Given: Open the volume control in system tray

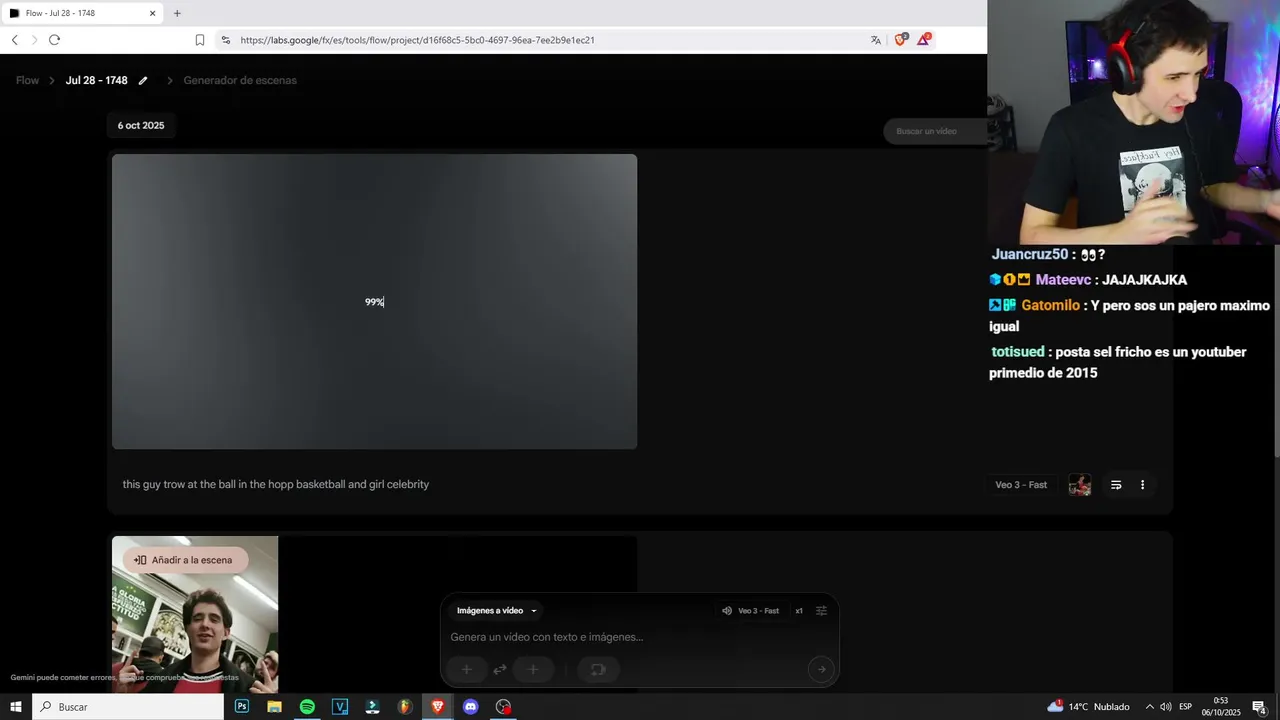Looking at the screenshot, I should tap(1166, 707).
